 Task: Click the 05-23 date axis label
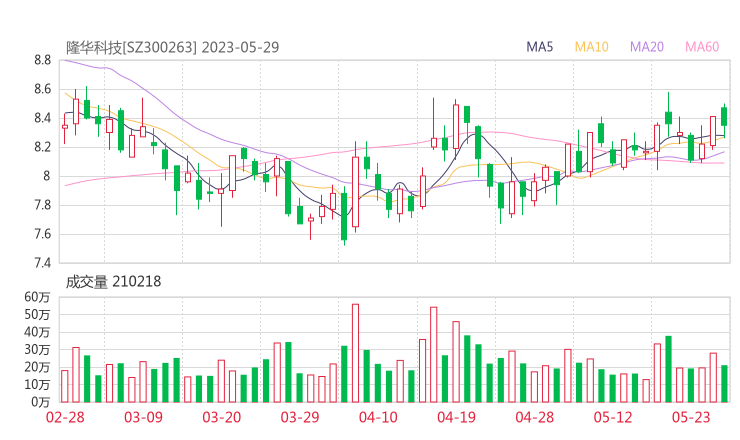691,417
